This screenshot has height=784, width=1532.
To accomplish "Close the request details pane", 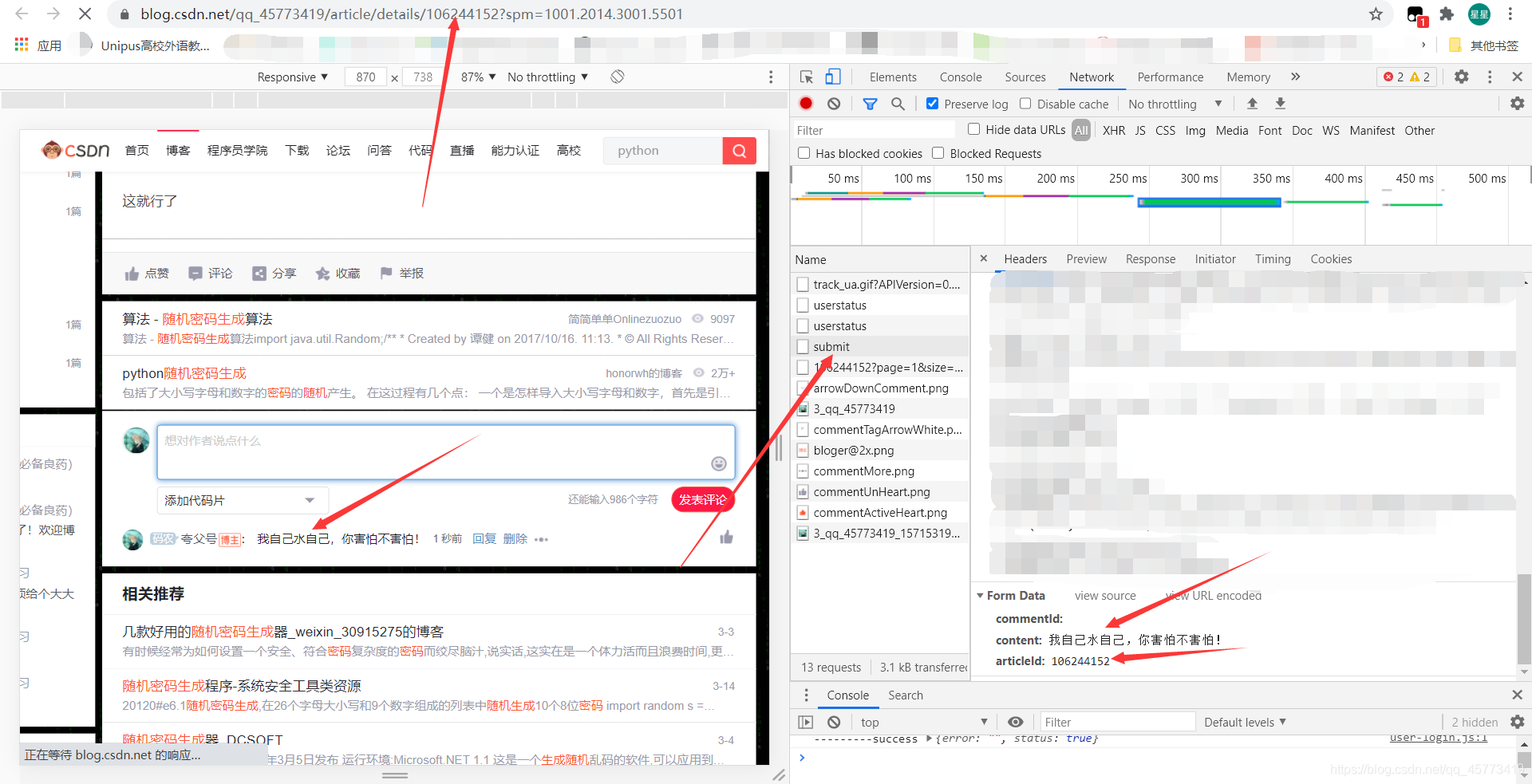I will [x=984, y=258].
